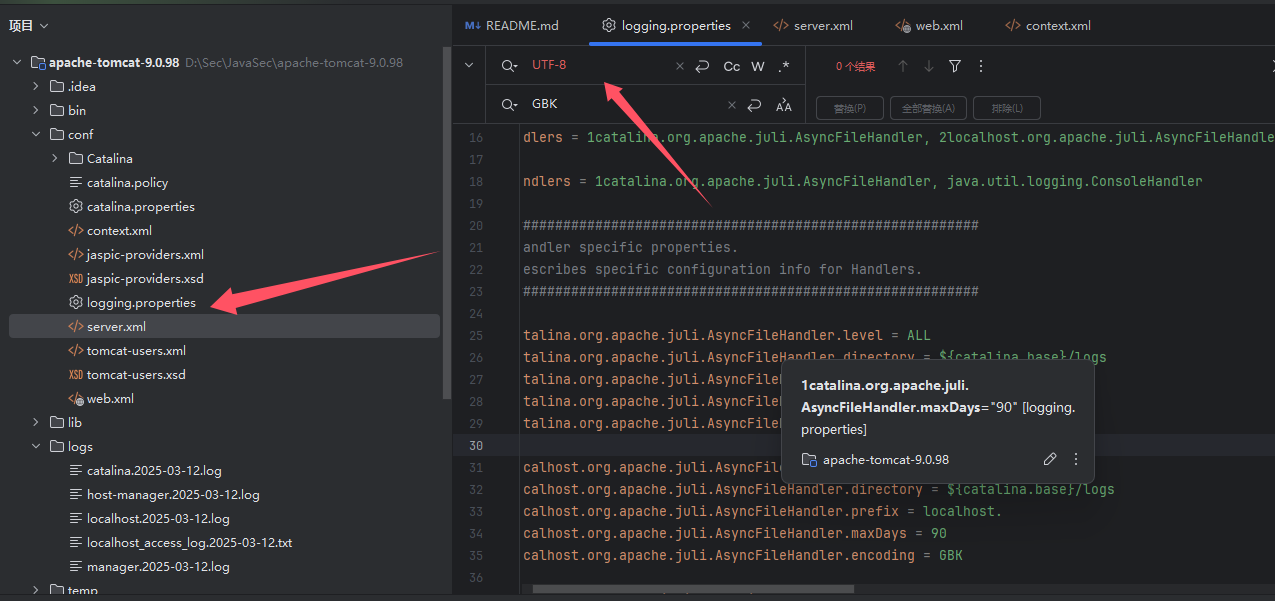Switch to context.xml editor tab
This screenshot has width=1275, height=601.
(x=1048, y=26)
